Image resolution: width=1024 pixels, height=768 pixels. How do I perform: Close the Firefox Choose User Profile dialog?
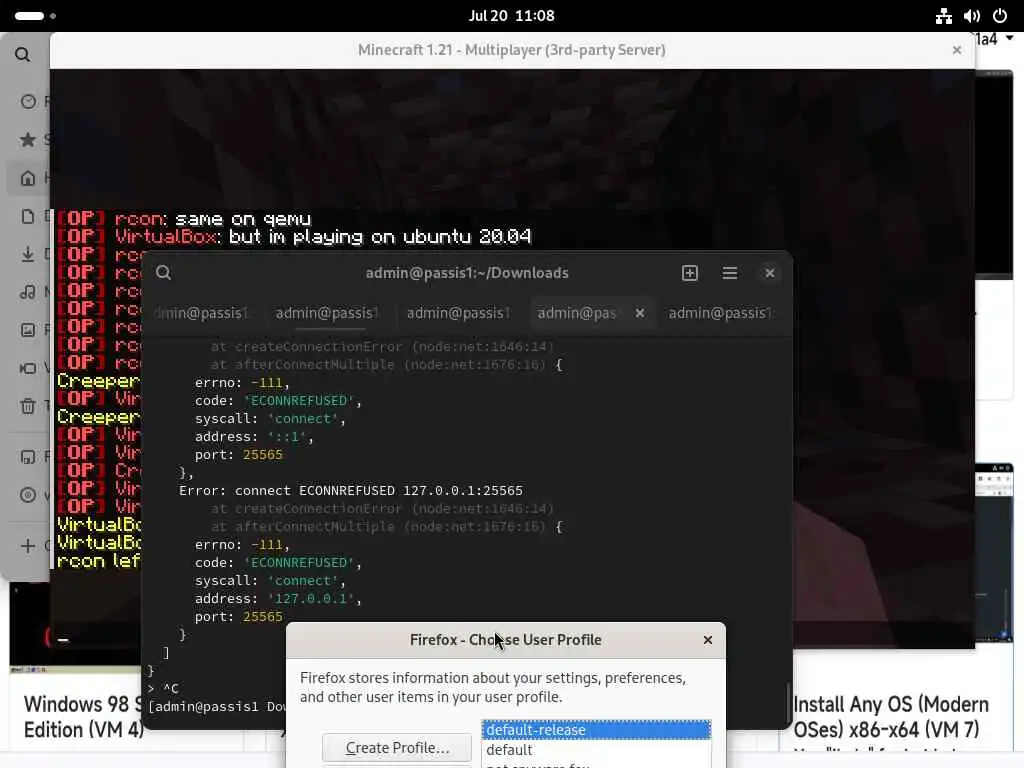(708, 640)
